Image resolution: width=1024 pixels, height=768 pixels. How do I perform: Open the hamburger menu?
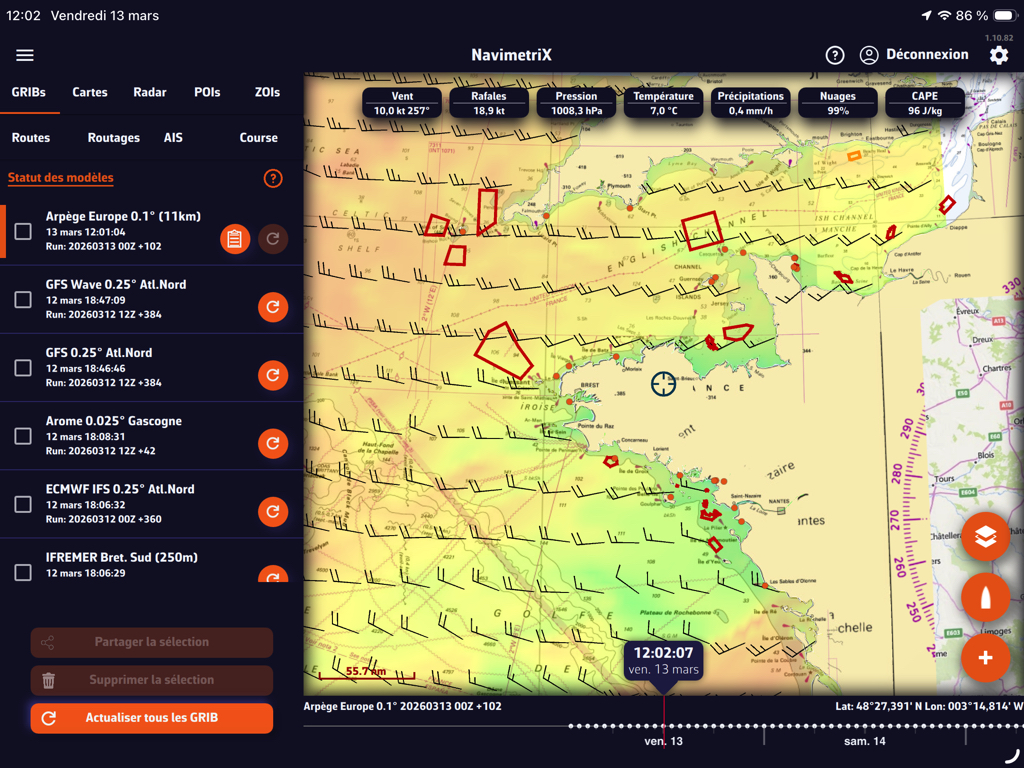pos(25,55)
